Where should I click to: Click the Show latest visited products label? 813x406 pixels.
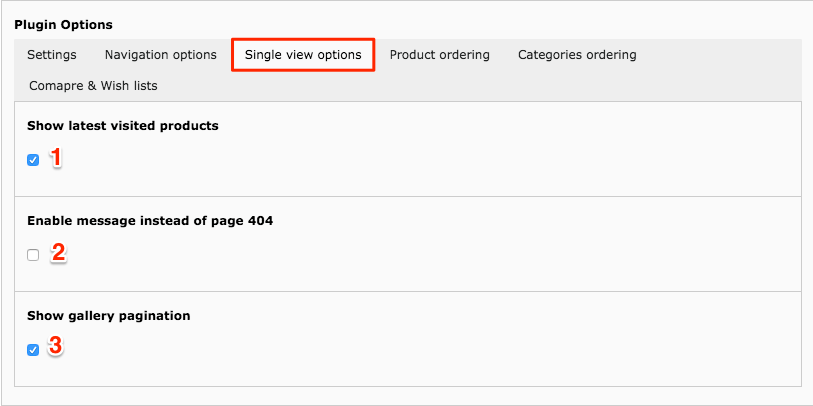pos(123,126)
